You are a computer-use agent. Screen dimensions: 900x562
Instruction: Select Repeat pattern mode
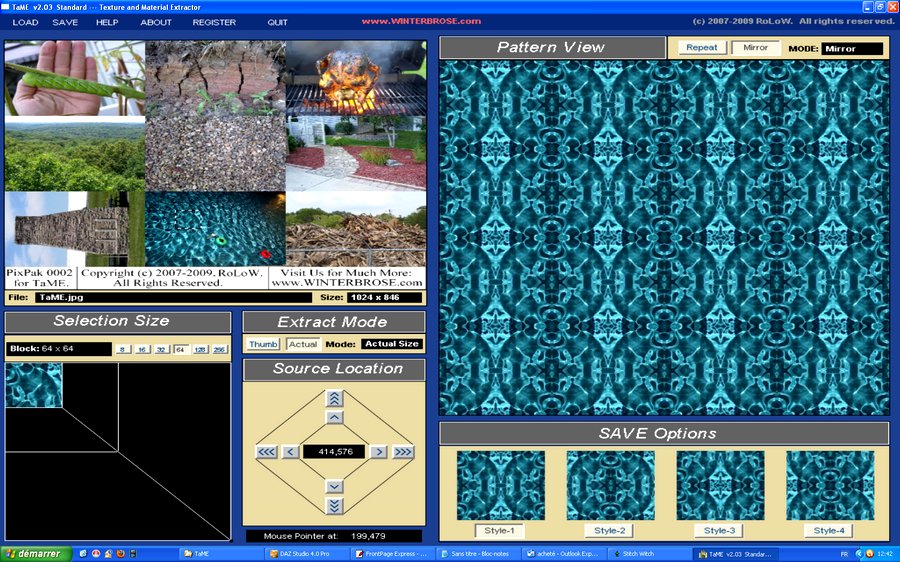[702, 48]
